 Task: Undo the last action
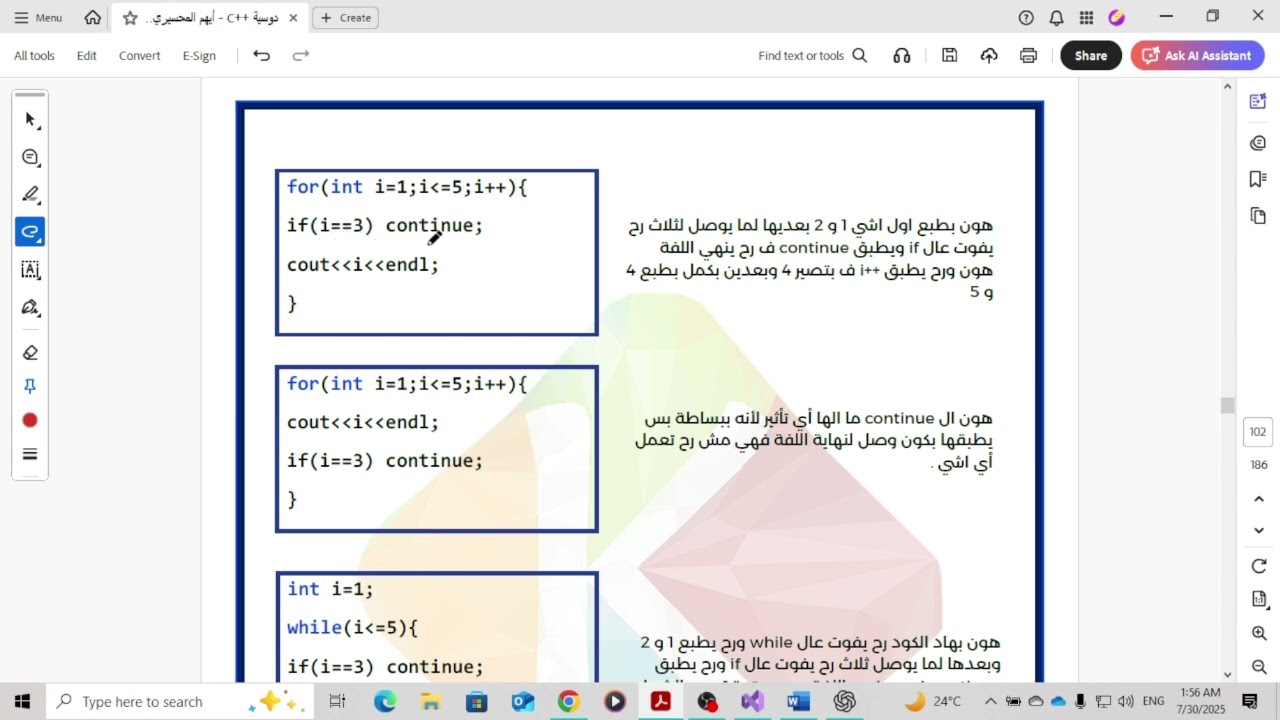261,56
